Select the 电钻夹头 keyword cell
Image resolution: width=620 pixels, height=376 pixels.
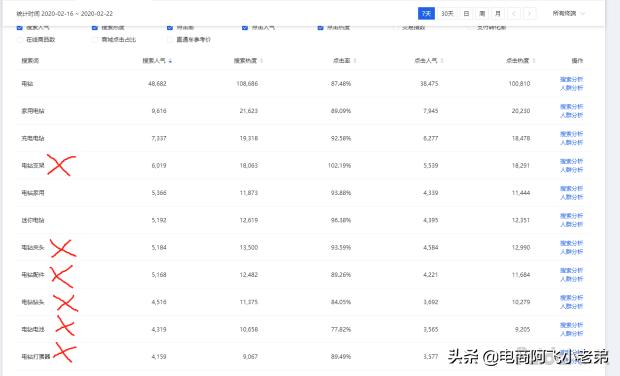point(33,248)
